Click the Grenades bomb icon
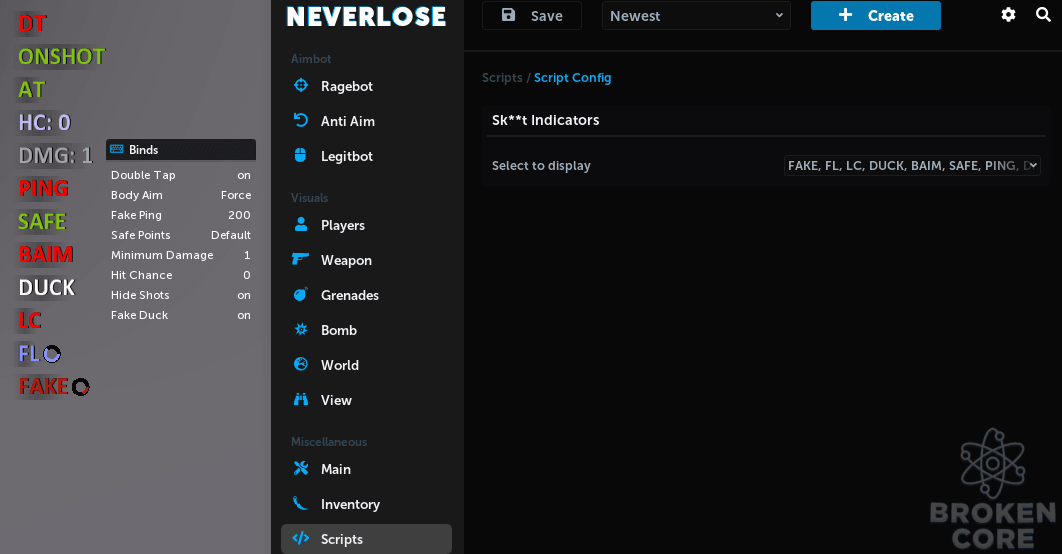1062x554 pixels. (x=301, y=294)
